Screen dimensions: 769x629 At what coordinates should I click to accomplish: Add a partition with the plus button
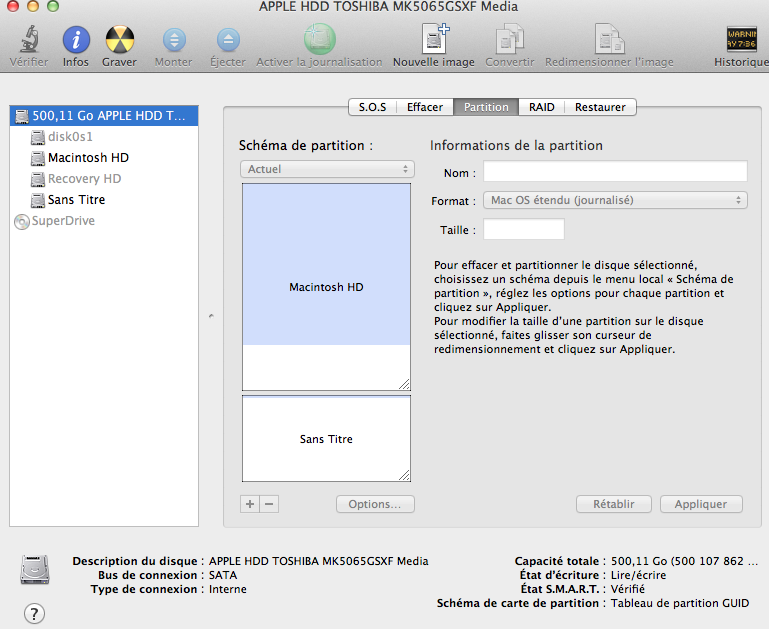(250, 504)
